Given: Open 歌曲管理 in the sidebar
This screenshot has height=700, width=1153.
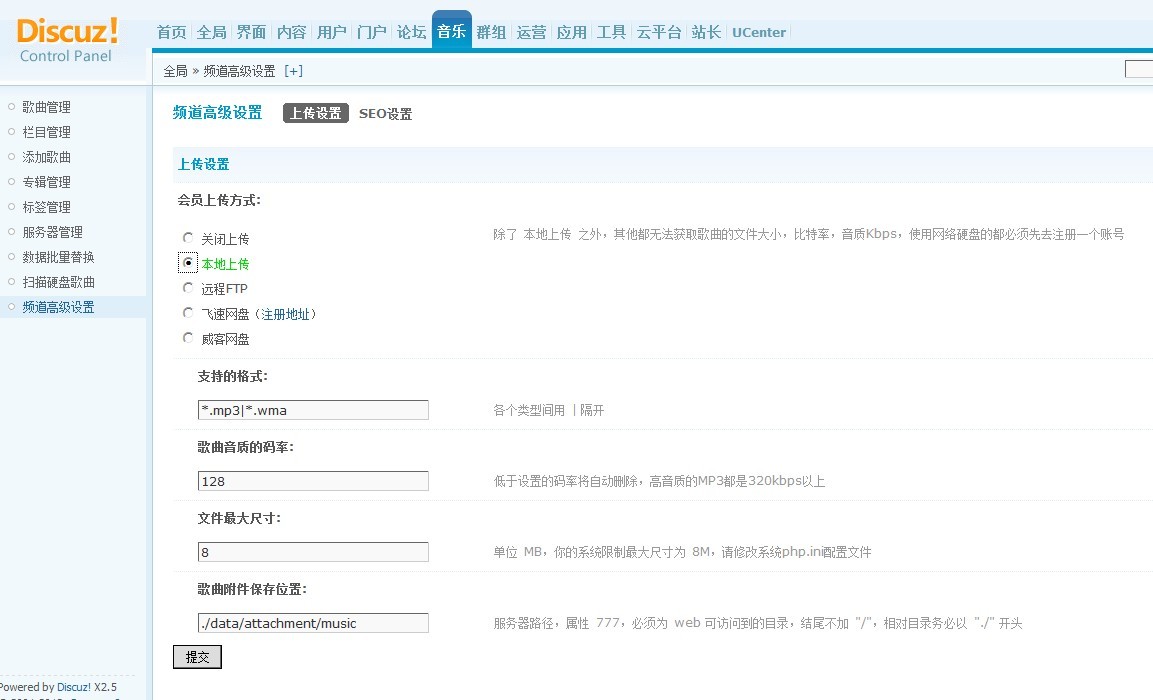Looking at the screenshot, I should tap(46, 107).
